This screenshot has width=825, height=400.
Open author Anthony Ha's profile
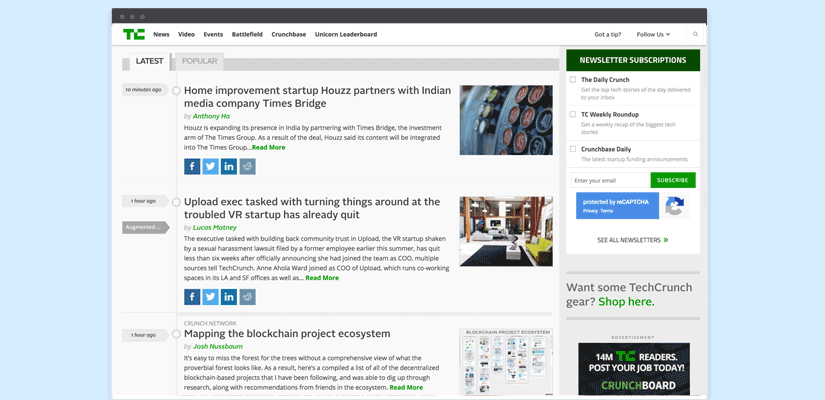(211, 116)
